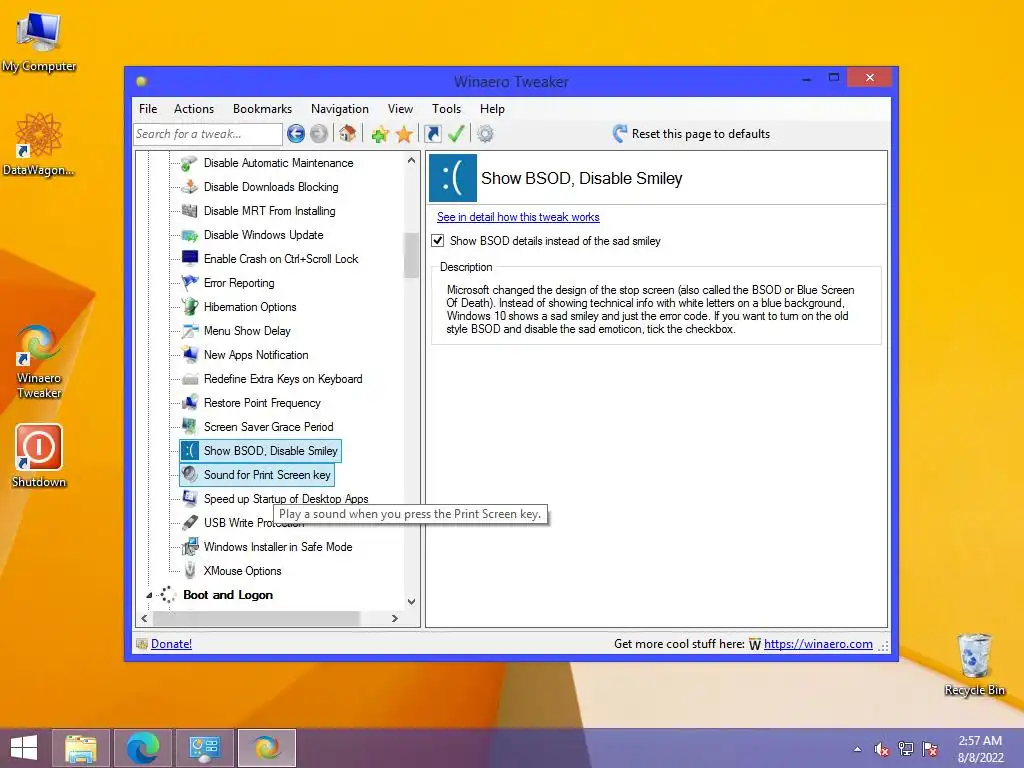The image size is (1024, 768).
Task: Click the network tray icon
Action: click(x=906, y=749)
